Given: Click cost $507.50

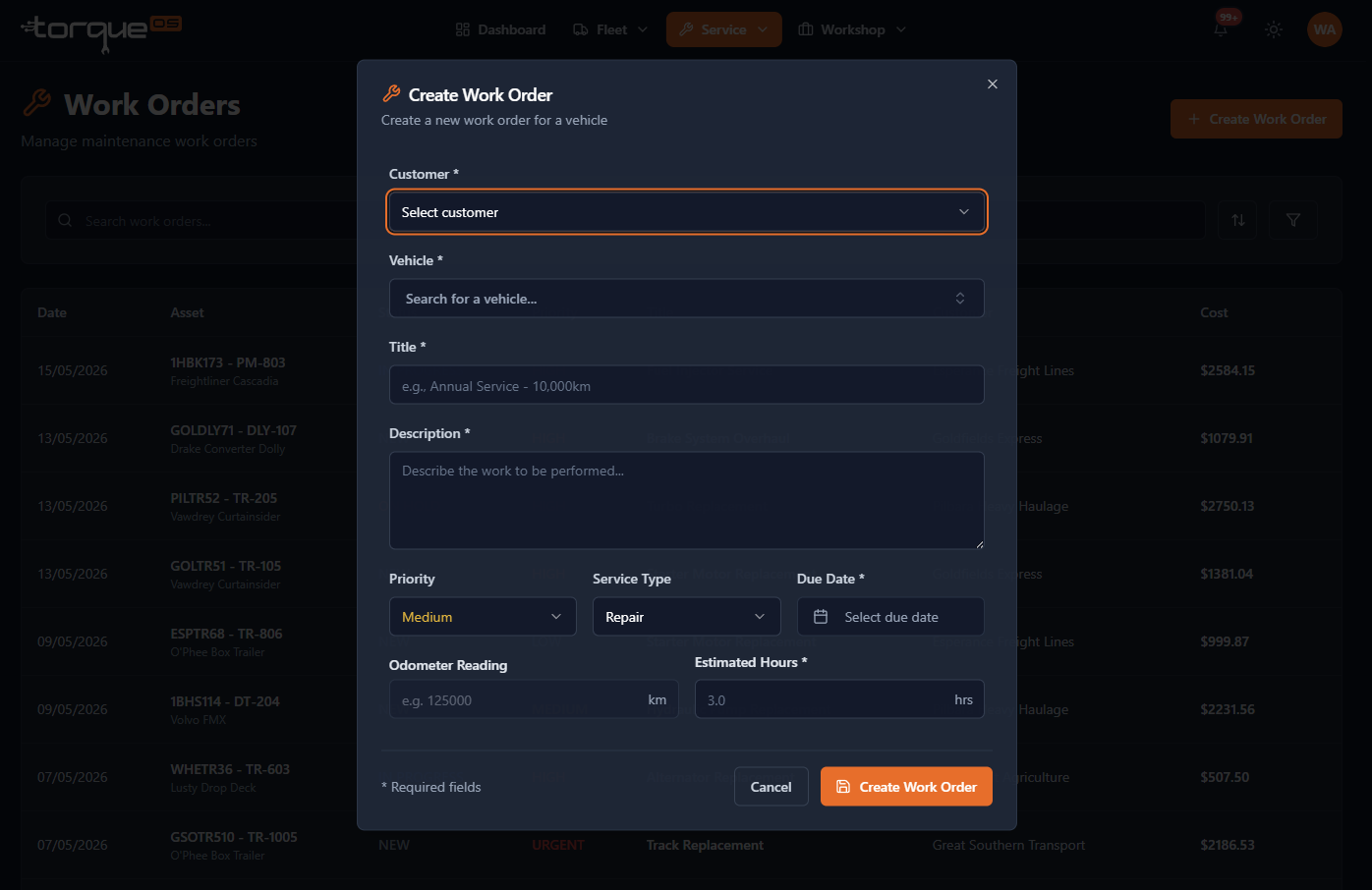Looking at the screenshot, I should tap(1225, 777).
